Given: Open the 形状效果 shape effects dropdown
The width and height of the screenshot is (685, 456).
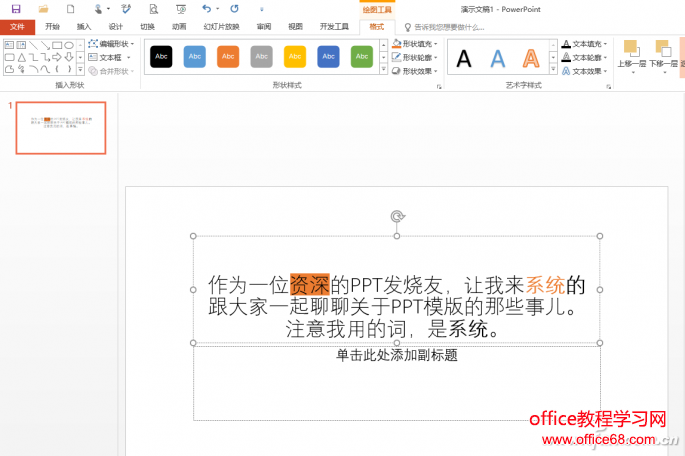Looking at the screenshot, I should click(415, 71).
